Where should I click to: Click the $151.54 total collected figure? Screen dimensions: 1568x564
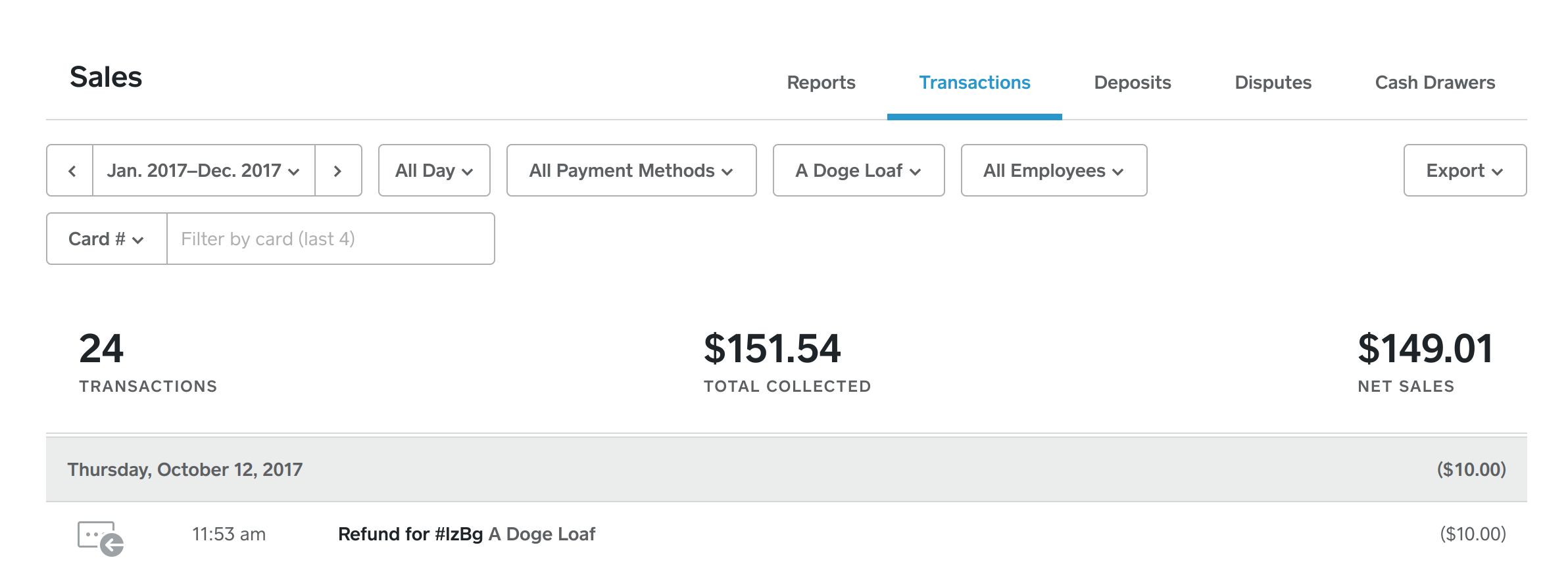(x=772, y=348)
